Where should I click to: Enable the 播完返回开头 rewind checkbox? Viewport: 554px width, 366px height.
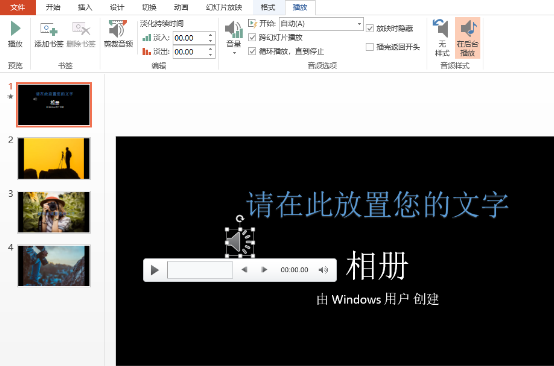370,47
